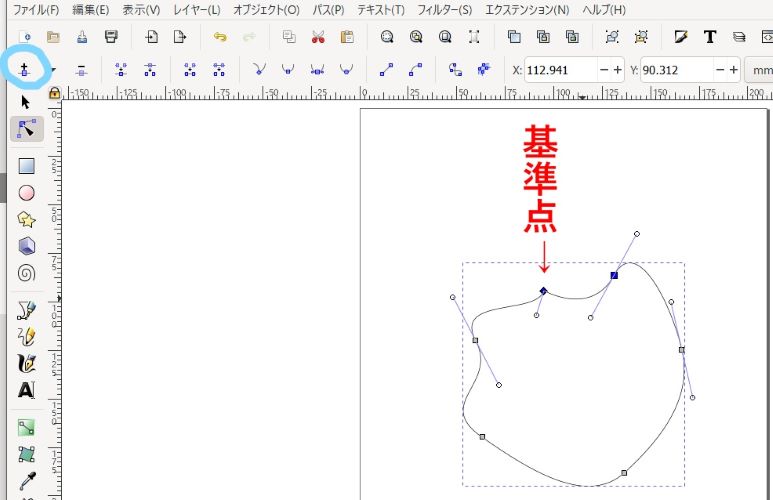Click the Export file icon
The image size is (773, 500).
[x=180, y=36]
